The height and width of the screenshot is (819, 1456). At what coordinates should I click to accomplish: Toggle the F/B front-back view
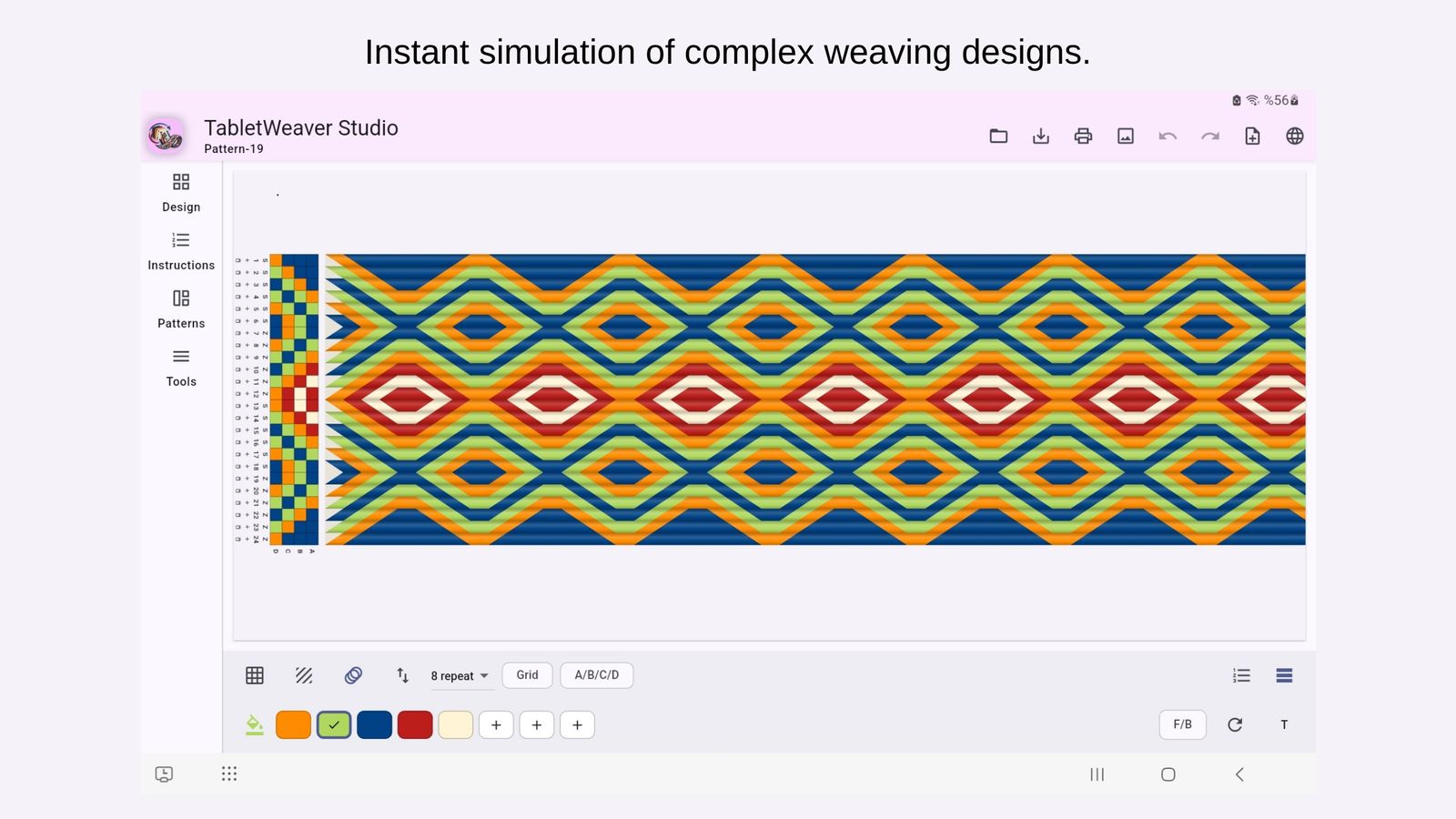(x=1183, y=724)
